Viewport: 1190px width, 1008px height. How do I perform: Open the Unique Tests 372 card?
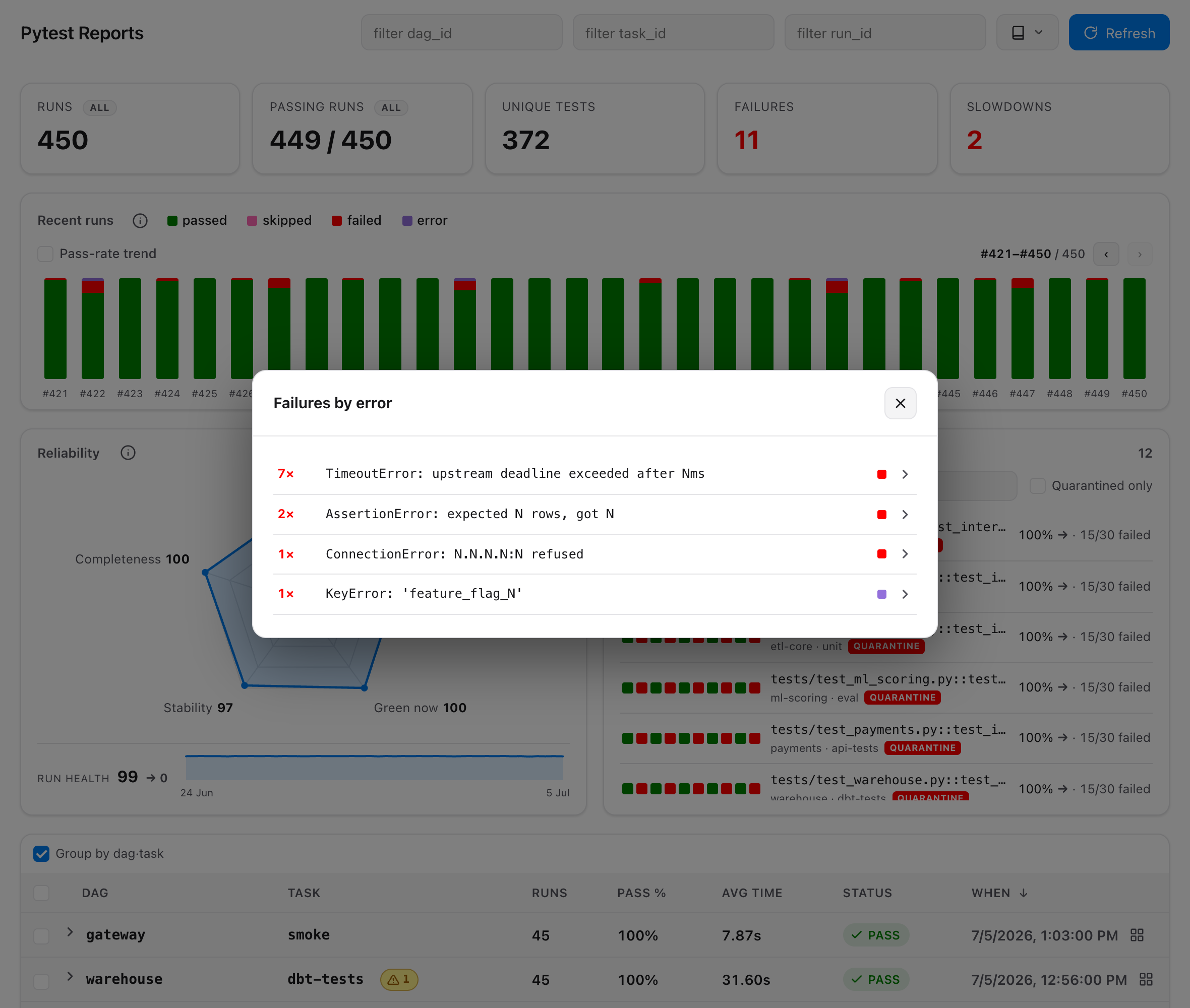click(594, 129)
